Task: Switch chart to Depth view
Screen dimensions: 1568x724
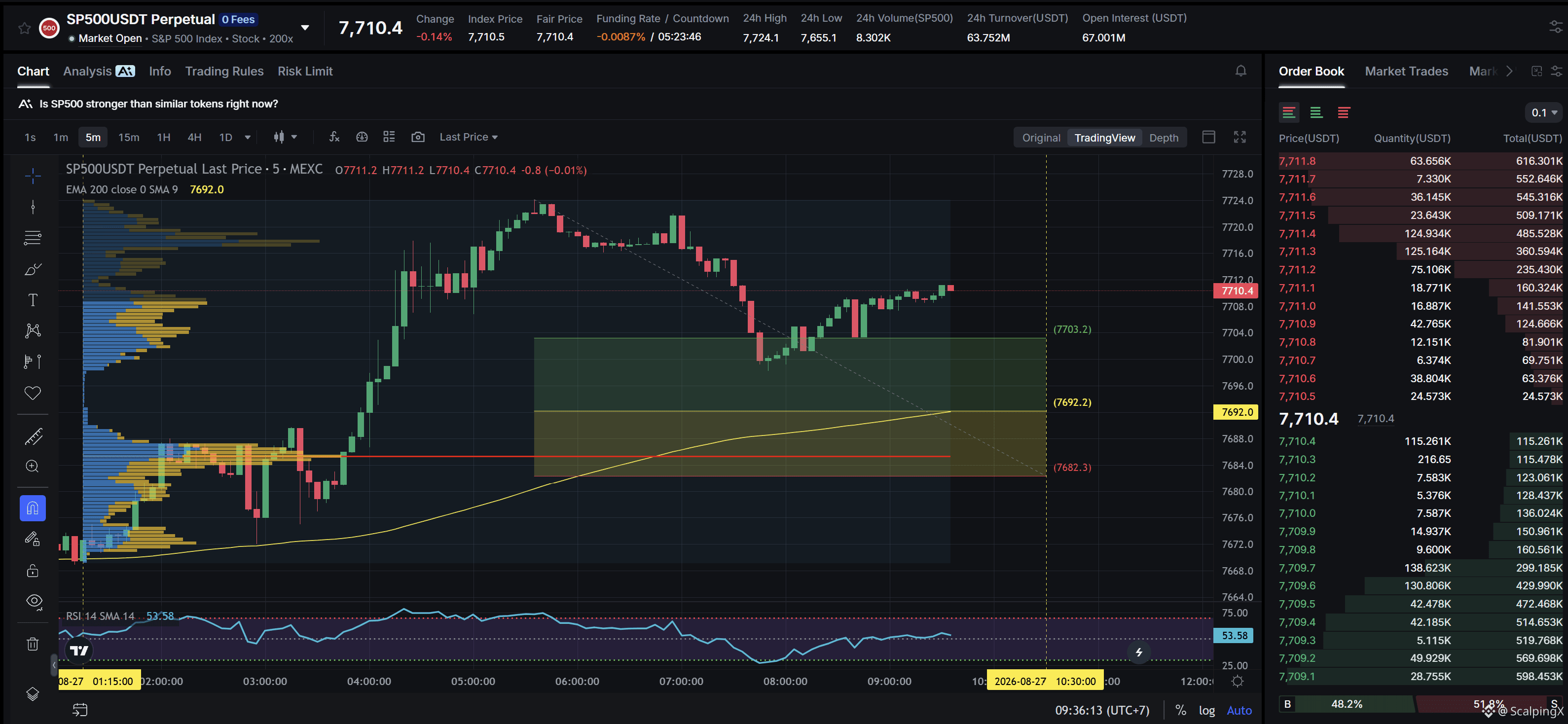Action: coord(1163,138)
